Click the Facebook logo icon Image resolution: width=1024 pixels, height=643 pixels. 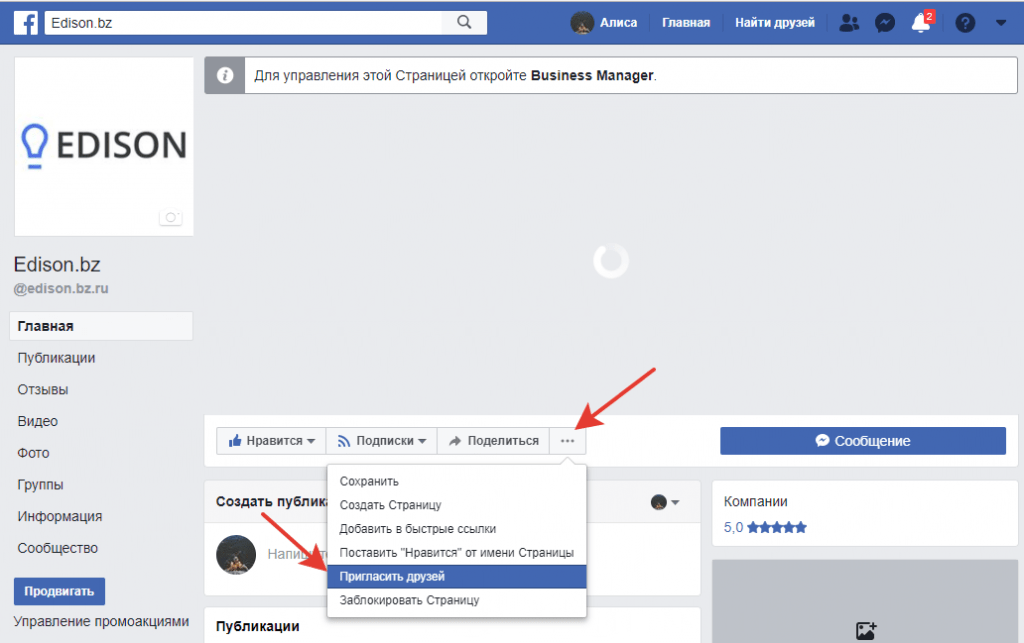click(25, 23)
